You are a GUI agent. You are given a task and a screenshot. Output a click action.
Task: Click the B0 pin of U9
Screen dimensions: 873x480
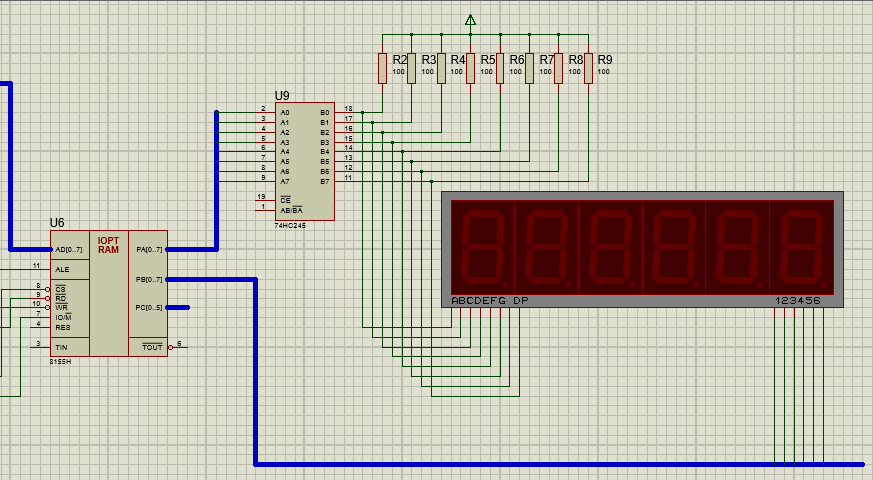tap(324, 112)
